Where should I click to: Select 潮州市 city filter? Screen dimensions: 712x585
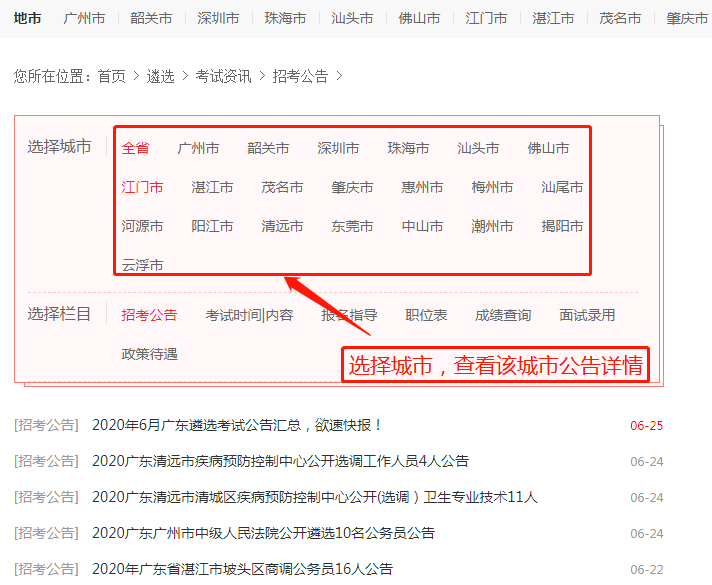click(x=492, y=226)
